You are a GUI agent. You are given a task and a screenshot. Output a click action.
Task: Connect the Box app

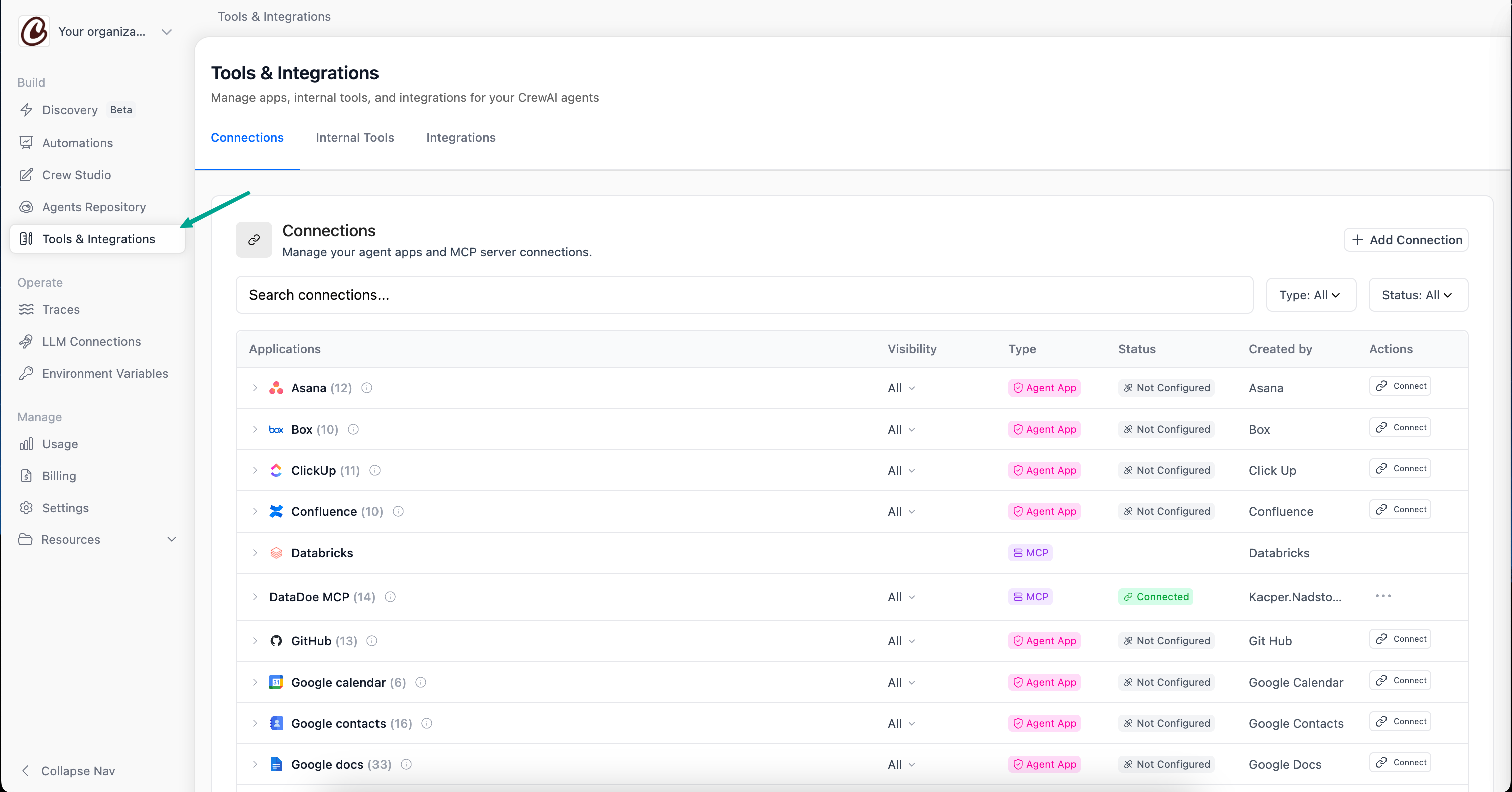[x=1401, y=427]
